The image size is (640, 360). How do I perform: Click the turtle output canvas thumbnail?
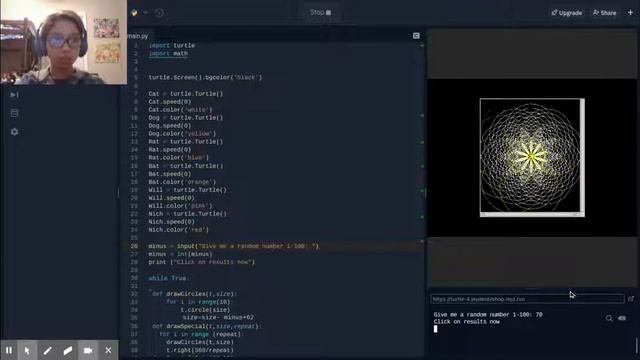click(530, 157)
